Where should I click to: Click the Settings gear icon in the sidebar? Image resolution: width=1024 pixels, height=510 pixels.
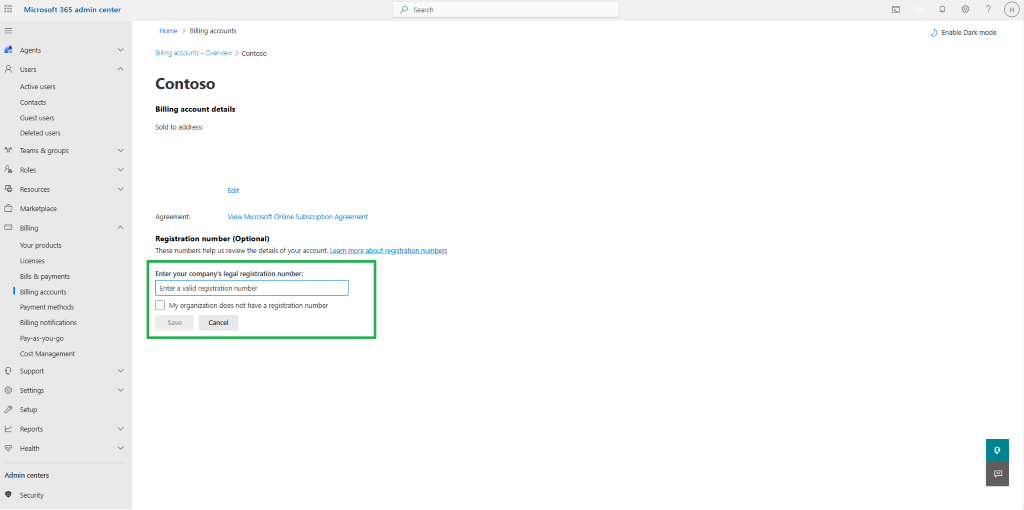click(8, 390)
